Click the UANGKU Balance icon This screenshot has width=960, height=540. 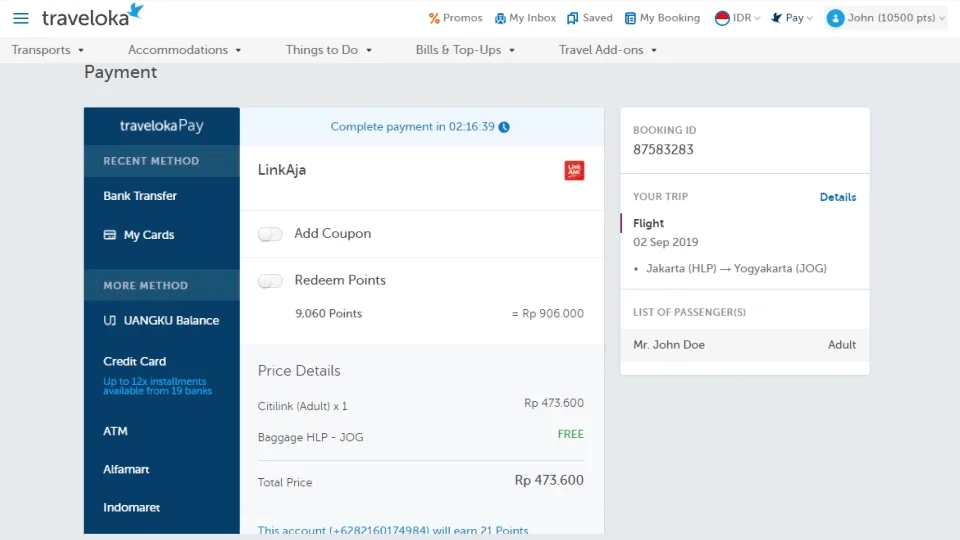(110, 320)
